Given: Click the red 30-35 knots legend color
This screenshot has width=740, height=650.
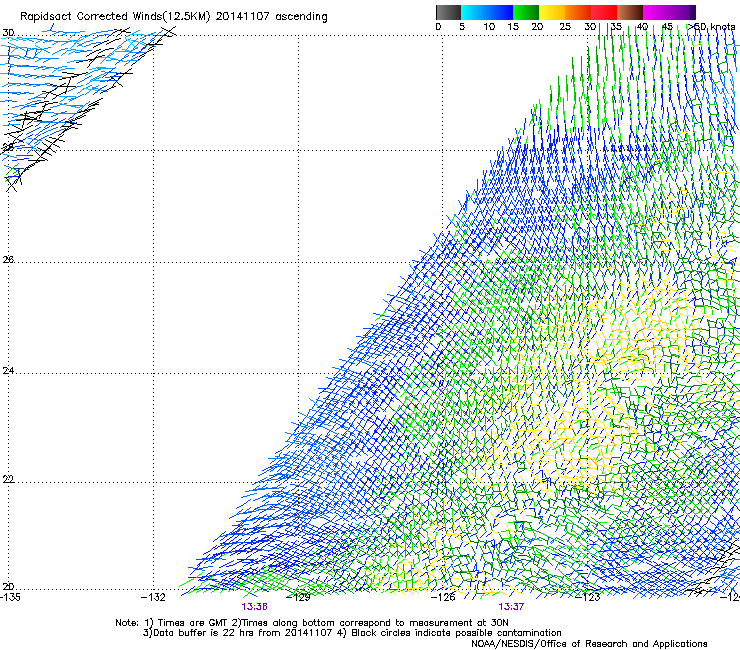Looking at the screenshot, I should [x=604, y=12].
